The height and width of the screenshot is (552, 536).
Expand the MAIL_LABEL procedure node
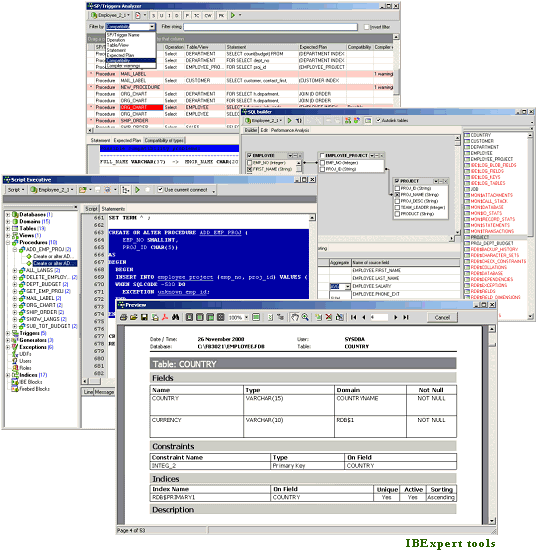click(15, 299)
